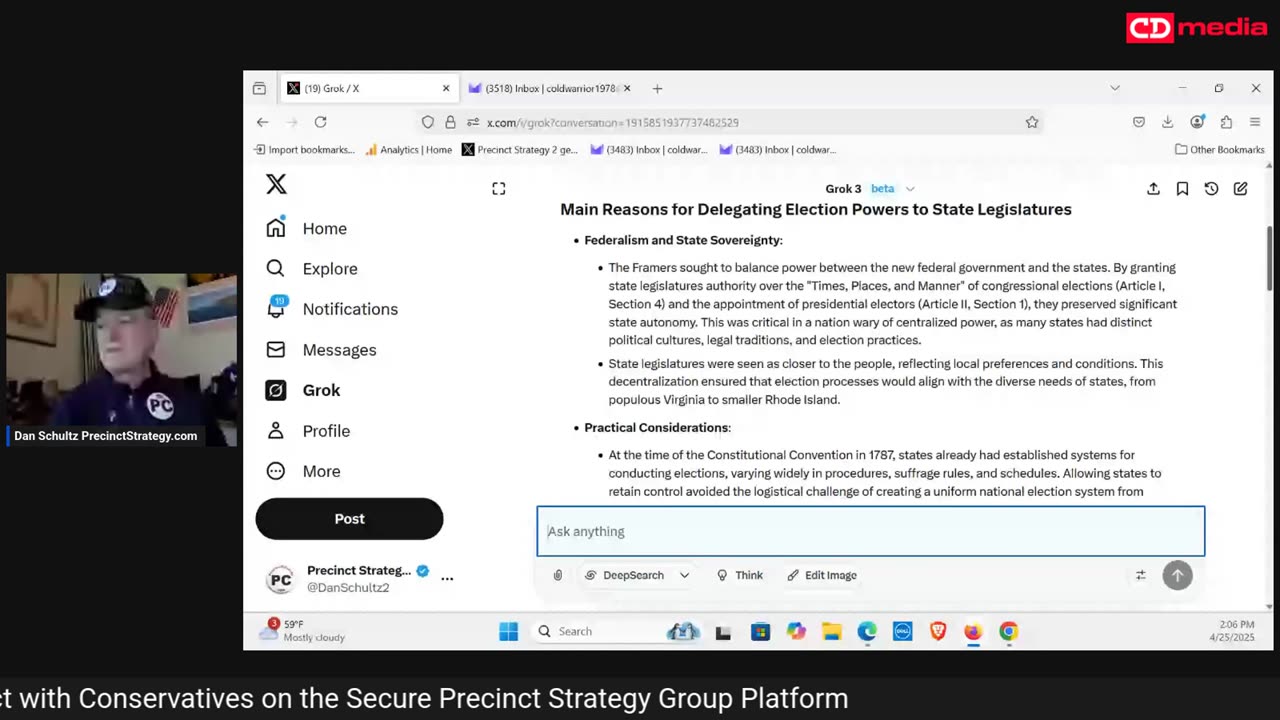Click the site padlock icon
This screenshot has height=720, width=1280.
coord(450,122)
